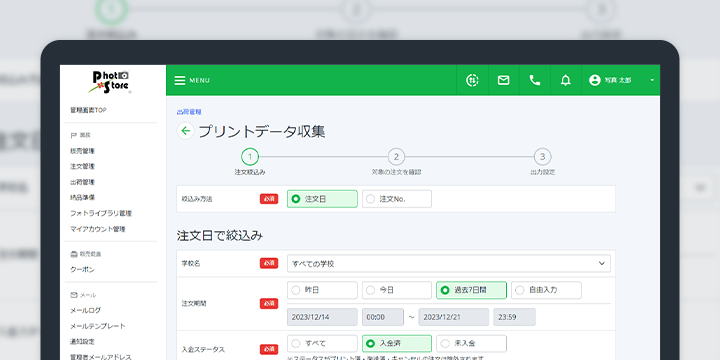This screenshot has height=360, width=720.
Task: Open the mail envelope icon in header
Action: coord(503,80)
